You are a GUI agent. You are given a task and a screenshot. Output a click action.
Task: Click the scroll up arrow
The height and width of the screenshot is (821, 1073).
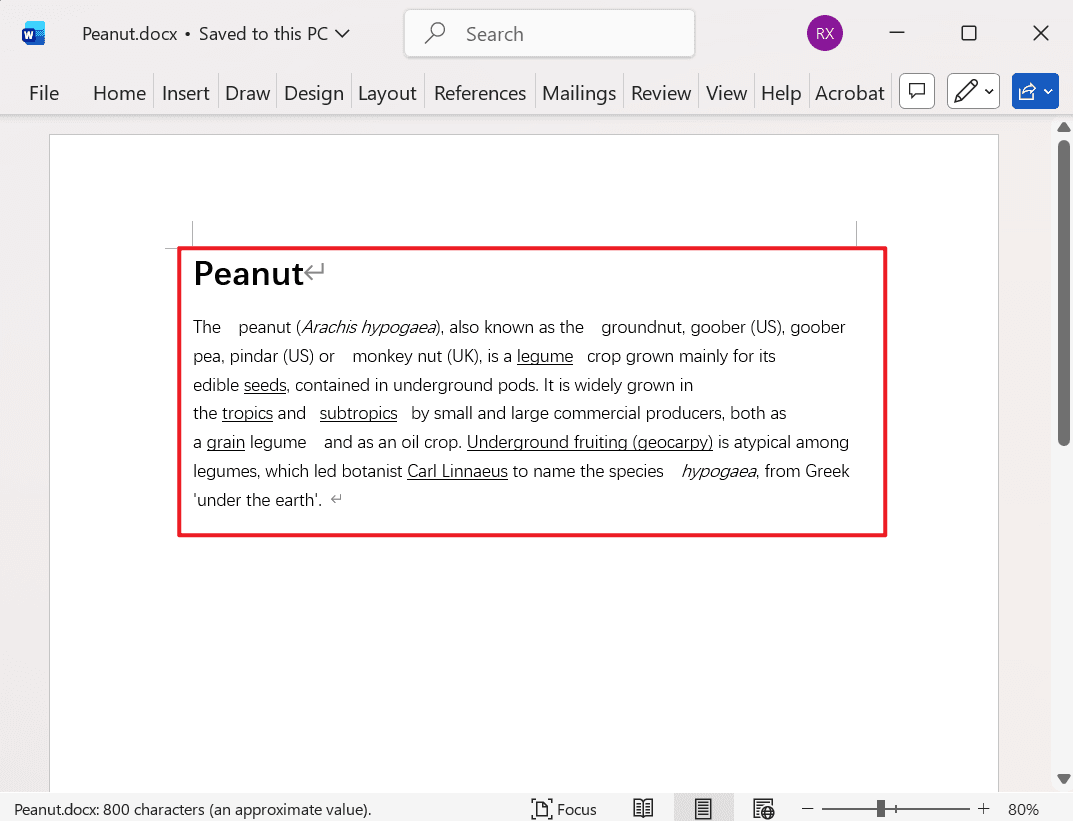pyautogui.click(x=1063, y=127)
